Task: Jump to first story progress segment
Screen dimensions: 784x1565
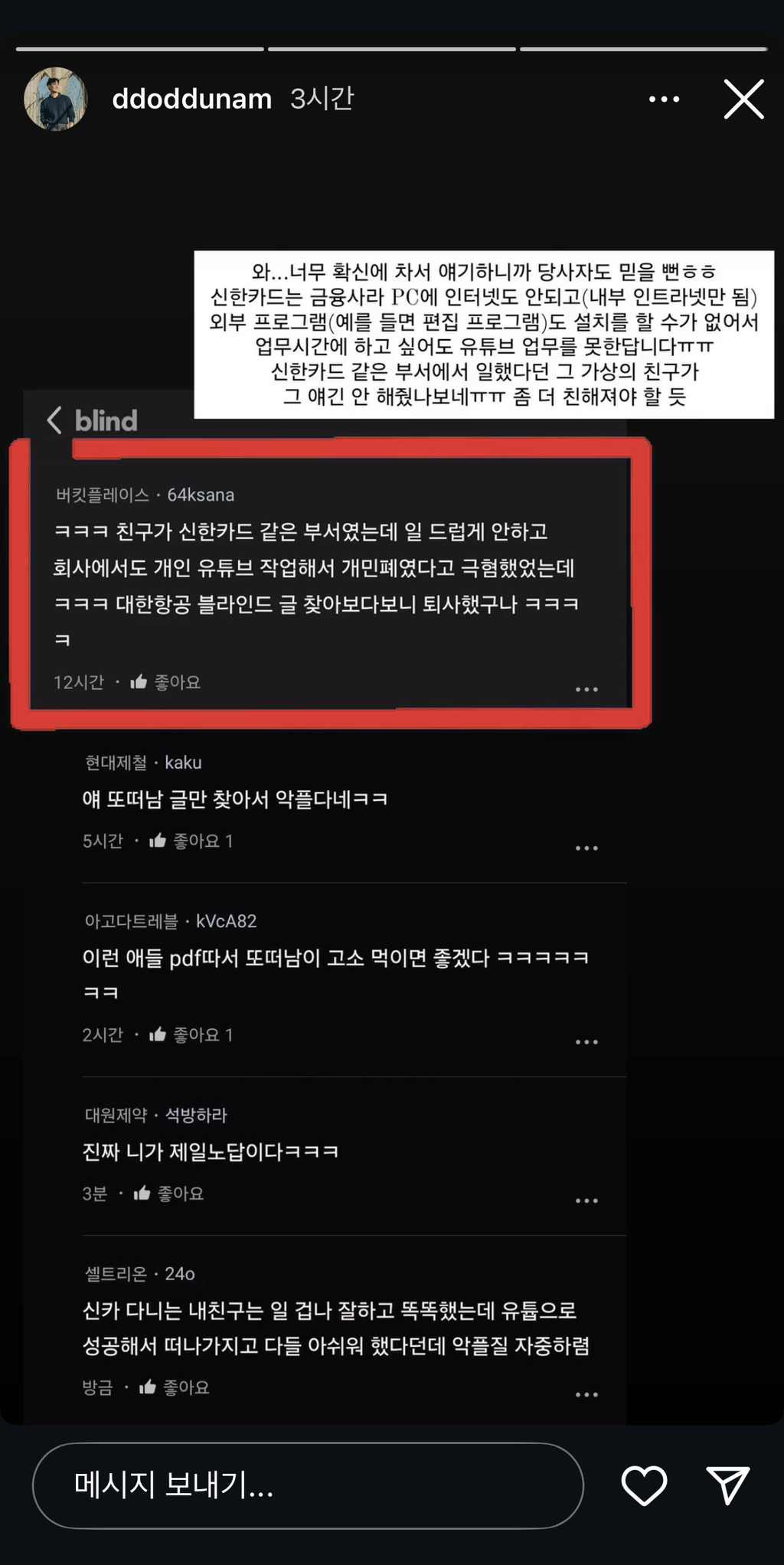Action: pos(140,49)
